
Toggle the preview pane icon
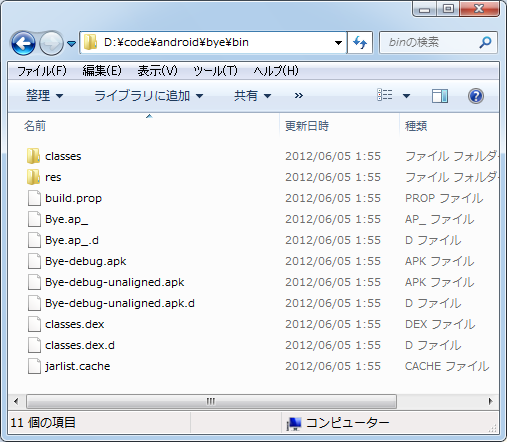[x=440, y=96]
